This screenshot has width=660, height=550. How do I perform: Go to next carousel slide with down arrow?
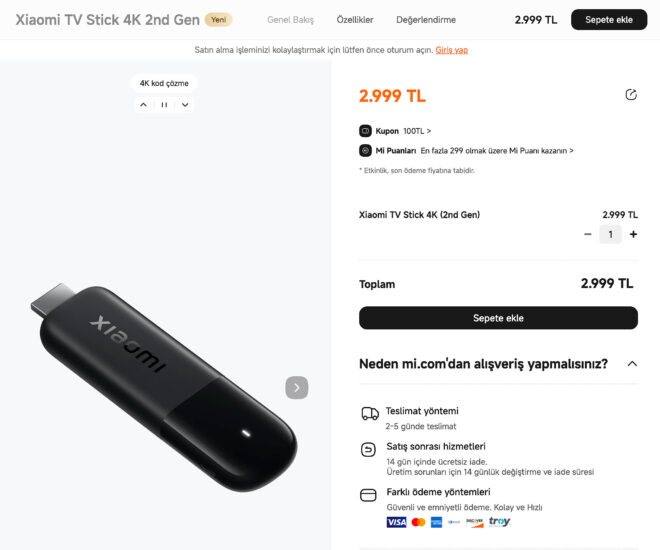click(x=185, y=105)
